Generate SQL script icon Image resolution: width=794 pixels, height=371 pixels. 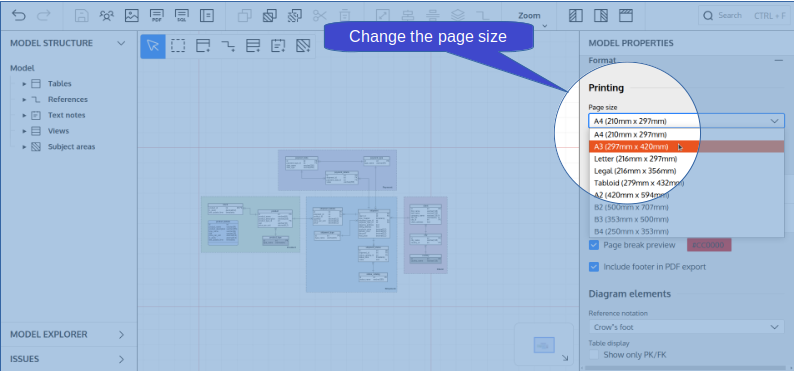coord(182,16)
